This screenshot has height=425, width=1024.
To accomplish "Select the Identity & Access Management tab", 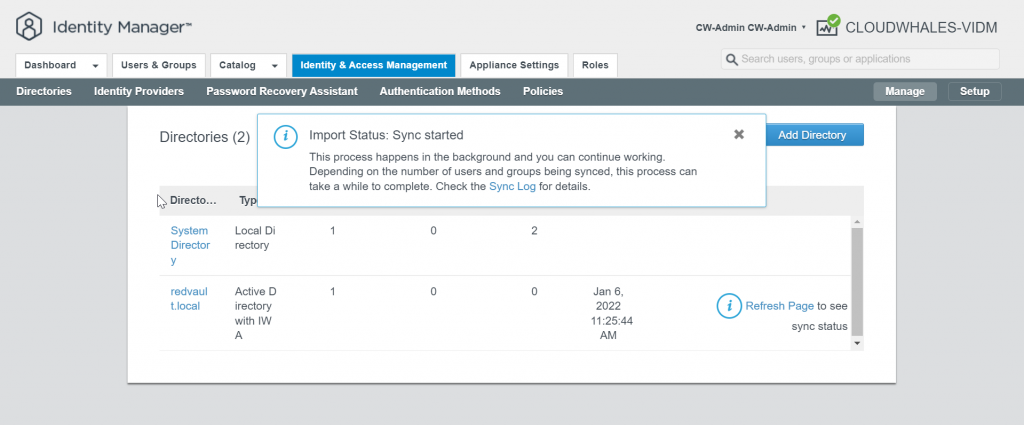I will 374,65.
